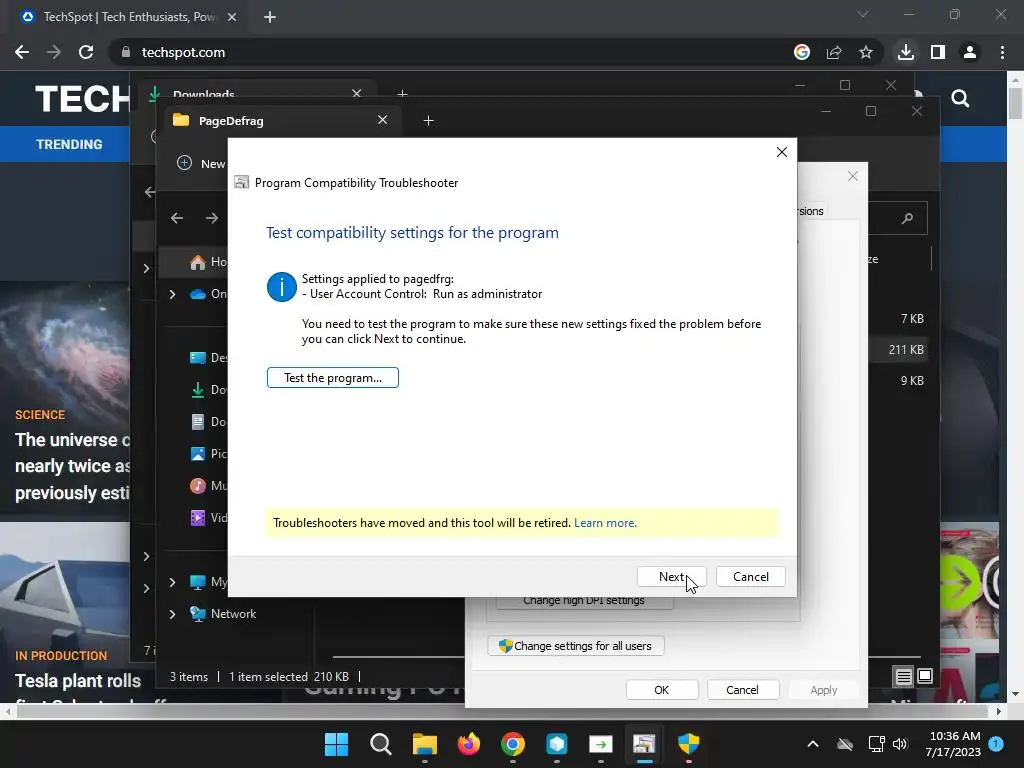Open the Chrome profile icon
Screen dimensions: 1024x768
tap(970, 52)
